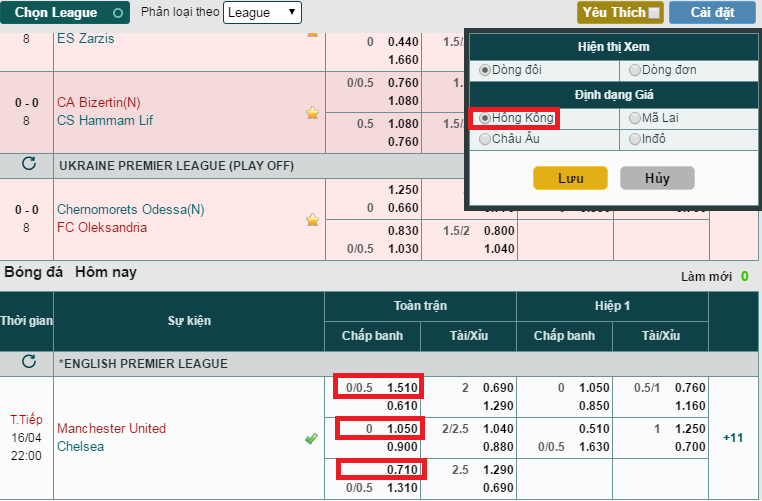The height and width of the screenshot is (501, 762).
Task: Refresh the Ukraine Premier League section
Action: 28,164
